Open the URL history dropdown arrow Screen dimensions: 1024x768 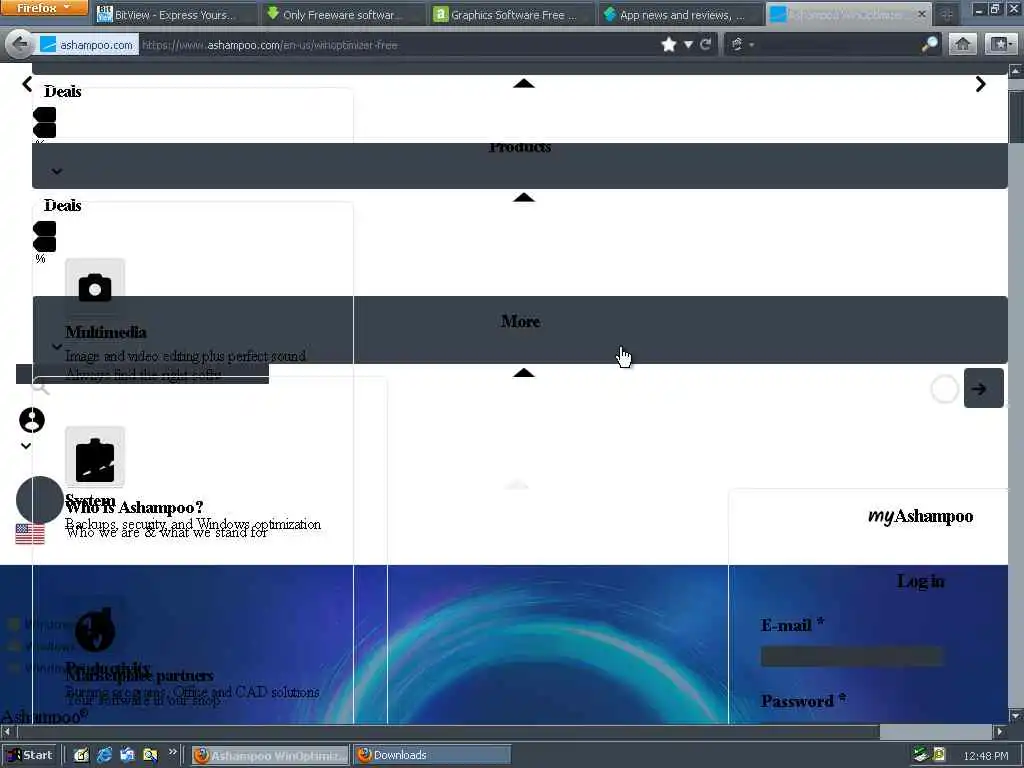coord(688,44)
